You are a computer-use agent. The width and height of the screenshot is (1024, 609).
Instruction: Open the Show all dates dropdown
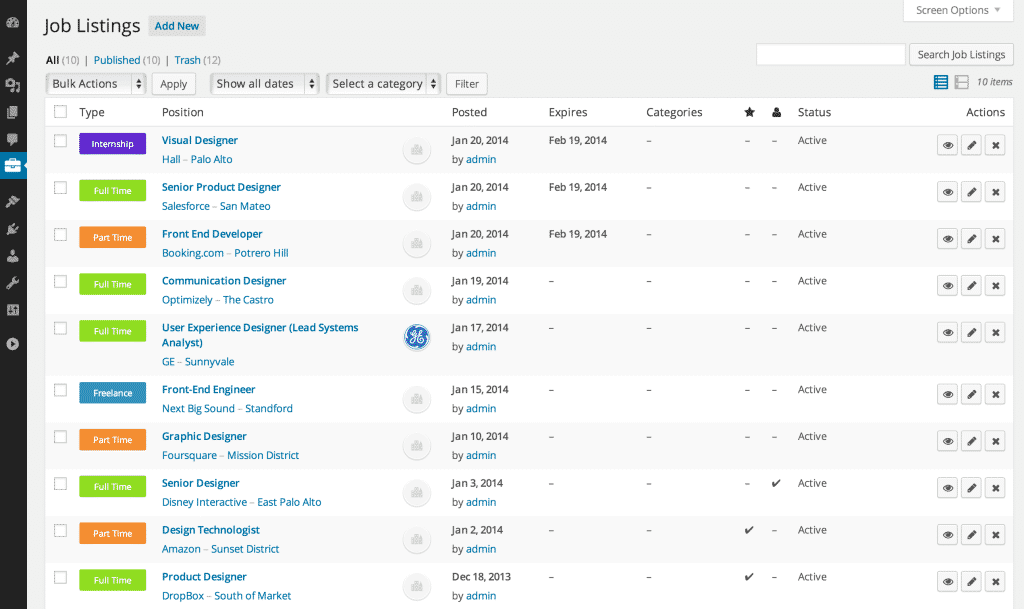coord(264,83)
